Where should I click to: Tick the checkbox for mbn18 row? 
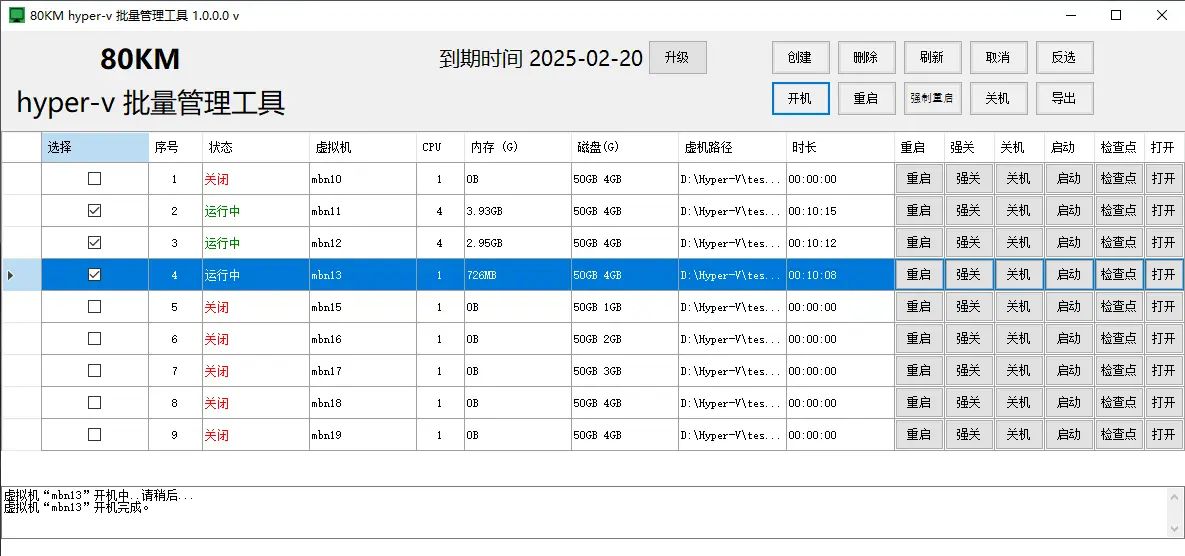point(94,403)
